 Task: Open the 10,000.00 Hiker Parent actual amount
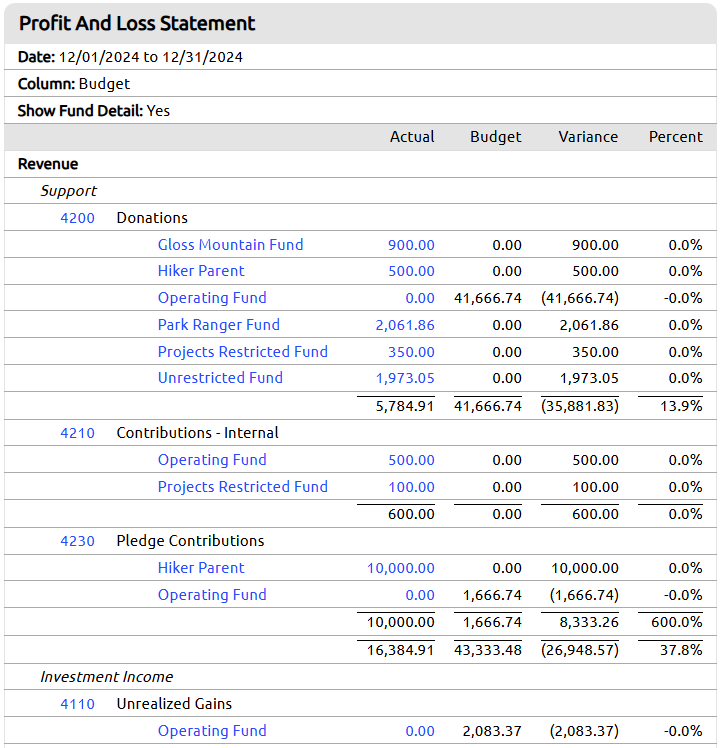click(401, 568)
